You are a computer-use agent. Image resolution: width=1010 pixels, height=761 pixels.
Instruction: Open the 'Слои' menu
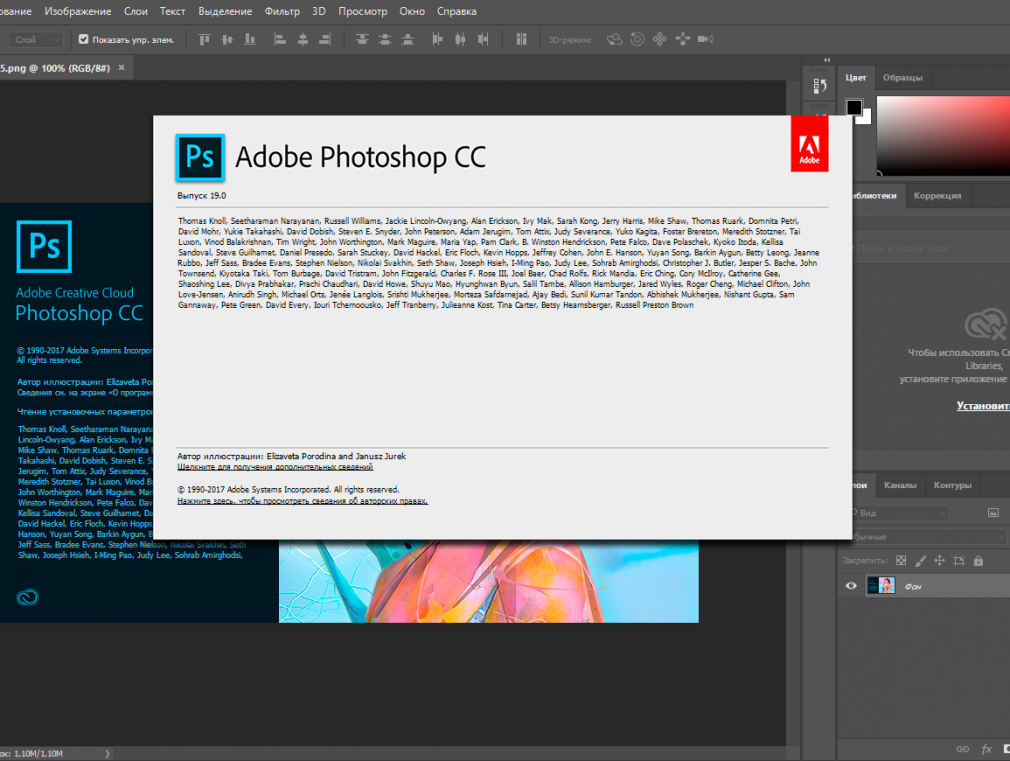[135, 12]
